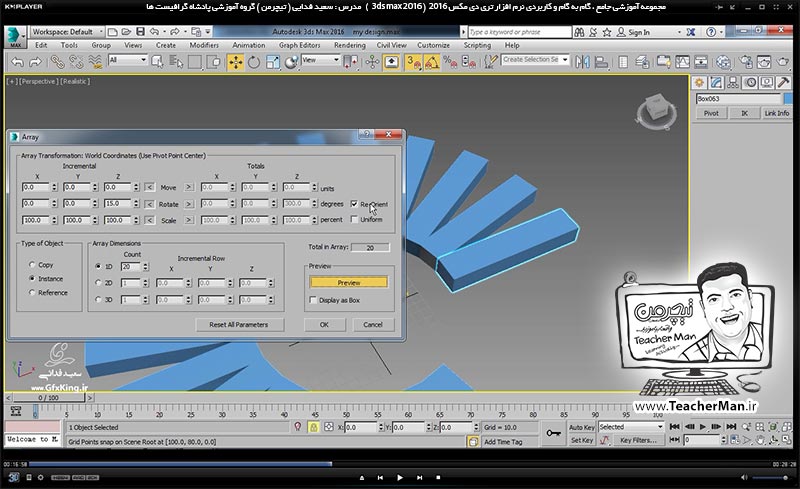This screenshot has height=489, width=800.
Task: Open the Motion command panel tab
Action: 750,82
